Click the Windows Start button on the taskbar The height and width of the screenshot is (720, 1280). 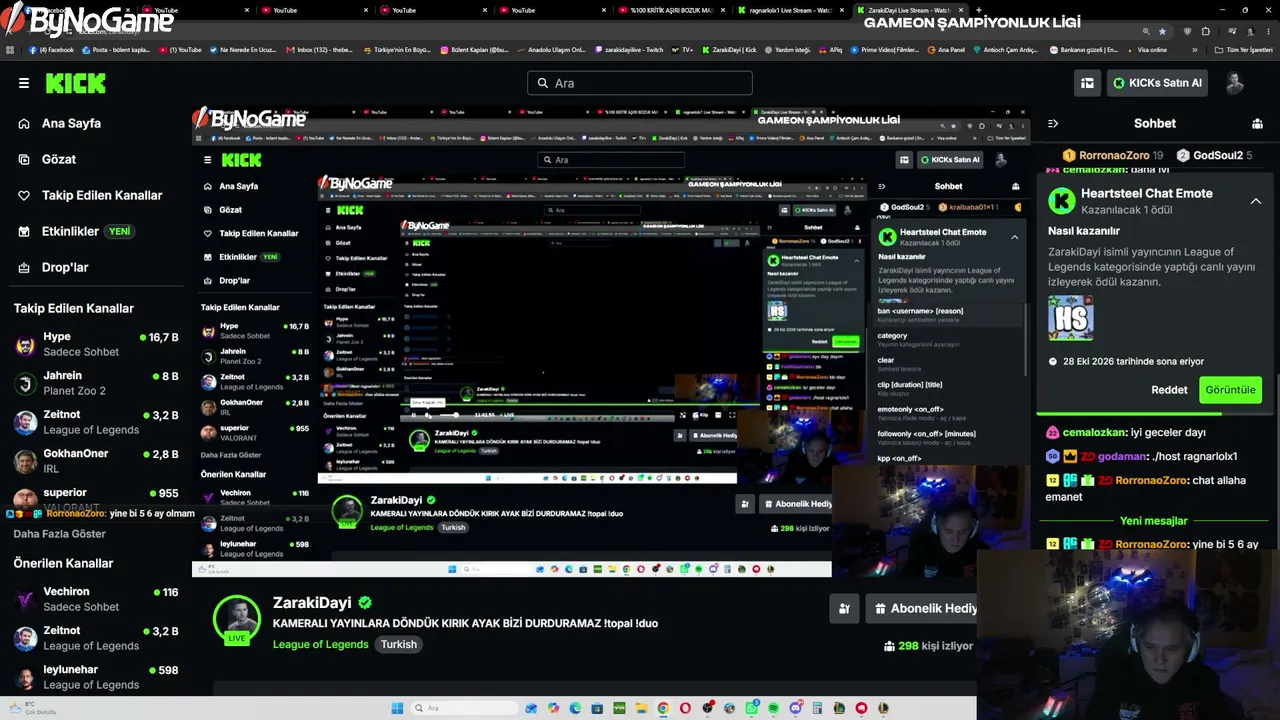[x=397, y=708]
